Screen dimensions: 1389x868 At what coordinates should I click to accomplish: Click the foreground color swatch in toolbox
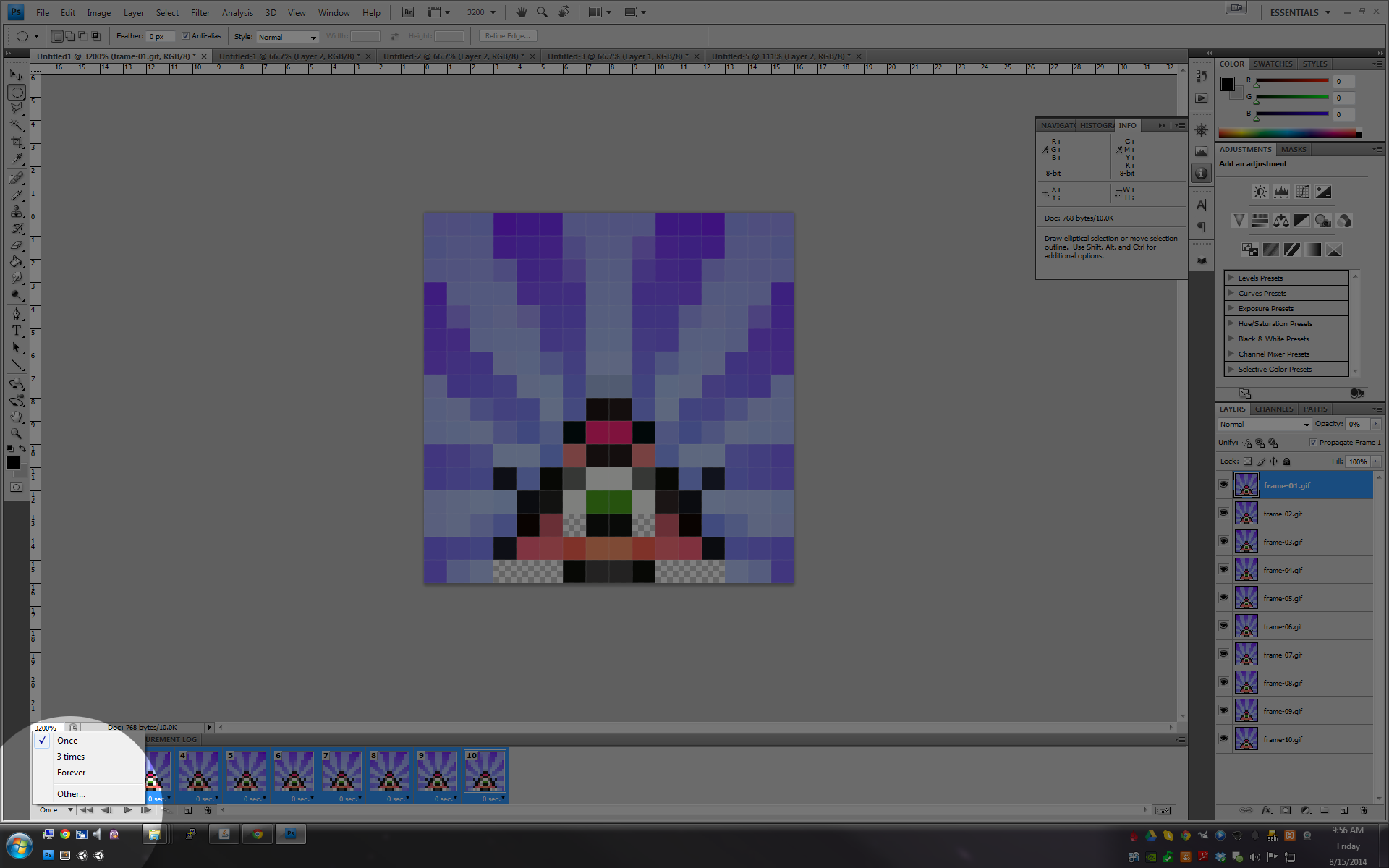[12, 463]
